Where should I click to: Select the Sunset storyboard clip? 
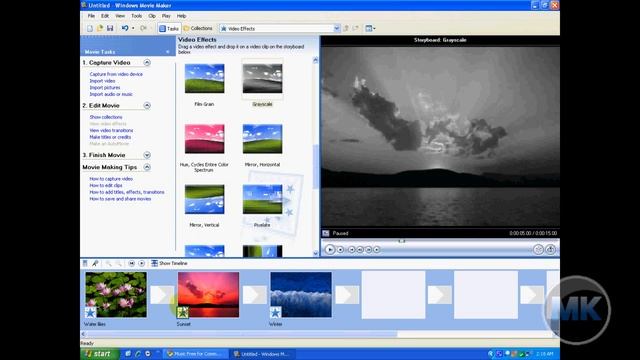tap(209, 294)
